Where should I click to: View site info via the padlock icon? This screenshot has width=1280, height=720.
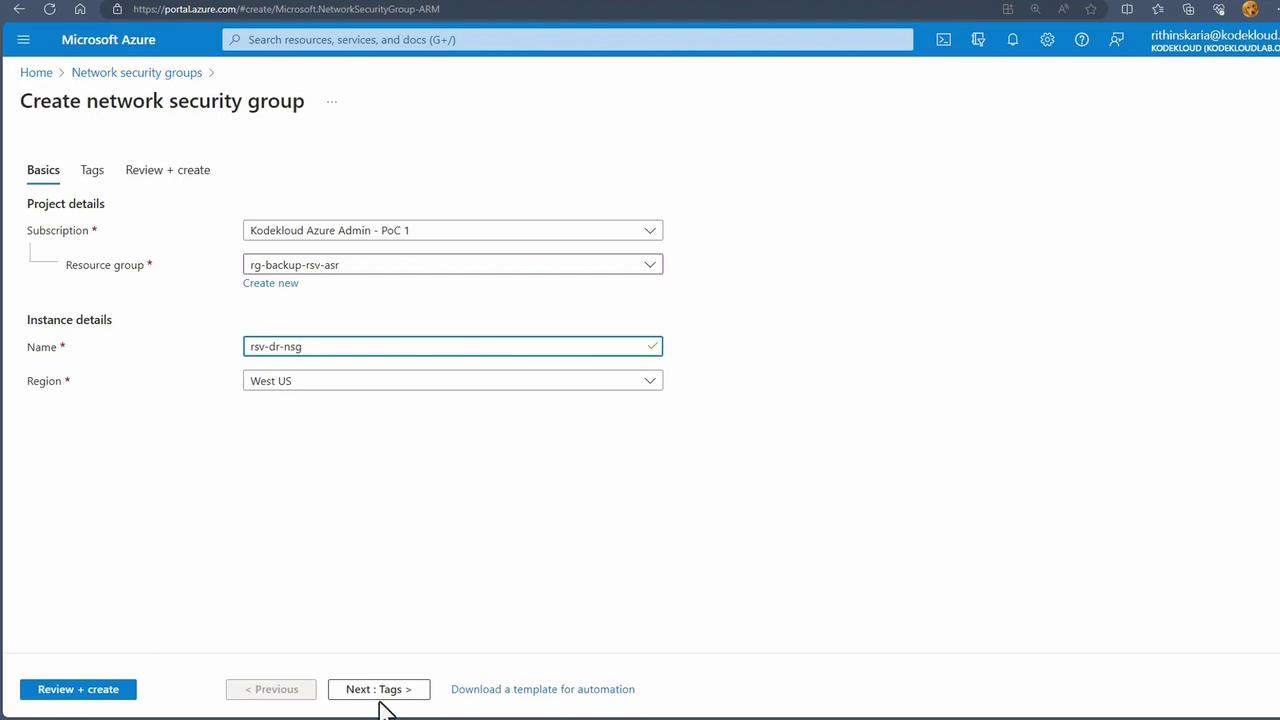pos(117,9)
